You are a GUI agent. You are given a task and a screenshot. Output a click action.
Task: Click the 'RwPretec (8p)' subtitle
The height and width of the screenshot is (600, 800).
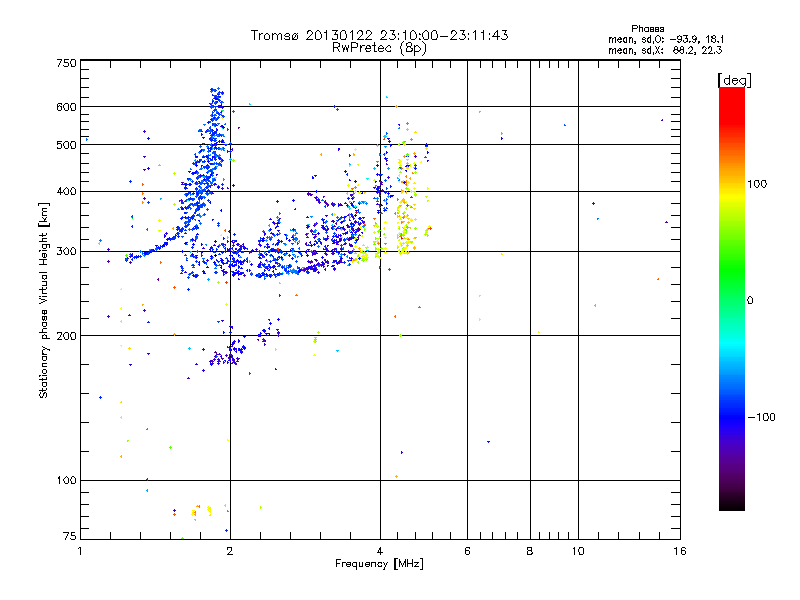click(379, 48)
